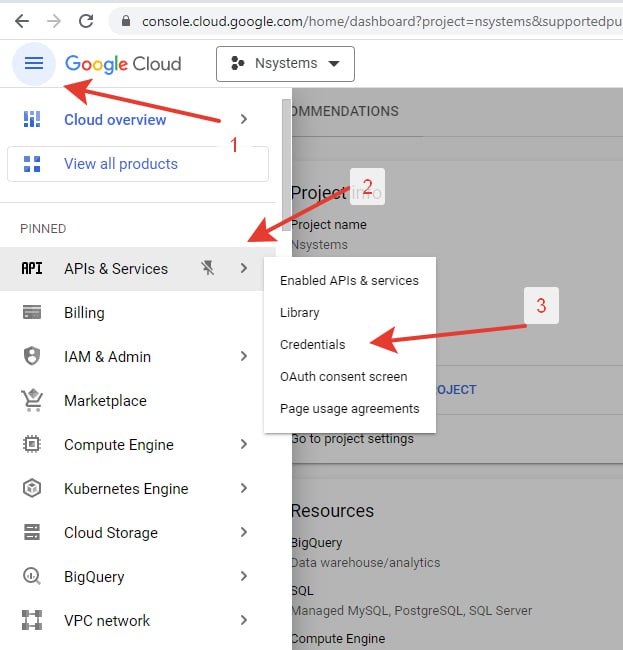Expand the Kubernetes Engine submenu chevron
The width and height of the screenshot is (623, 650).
pos(244,488)
